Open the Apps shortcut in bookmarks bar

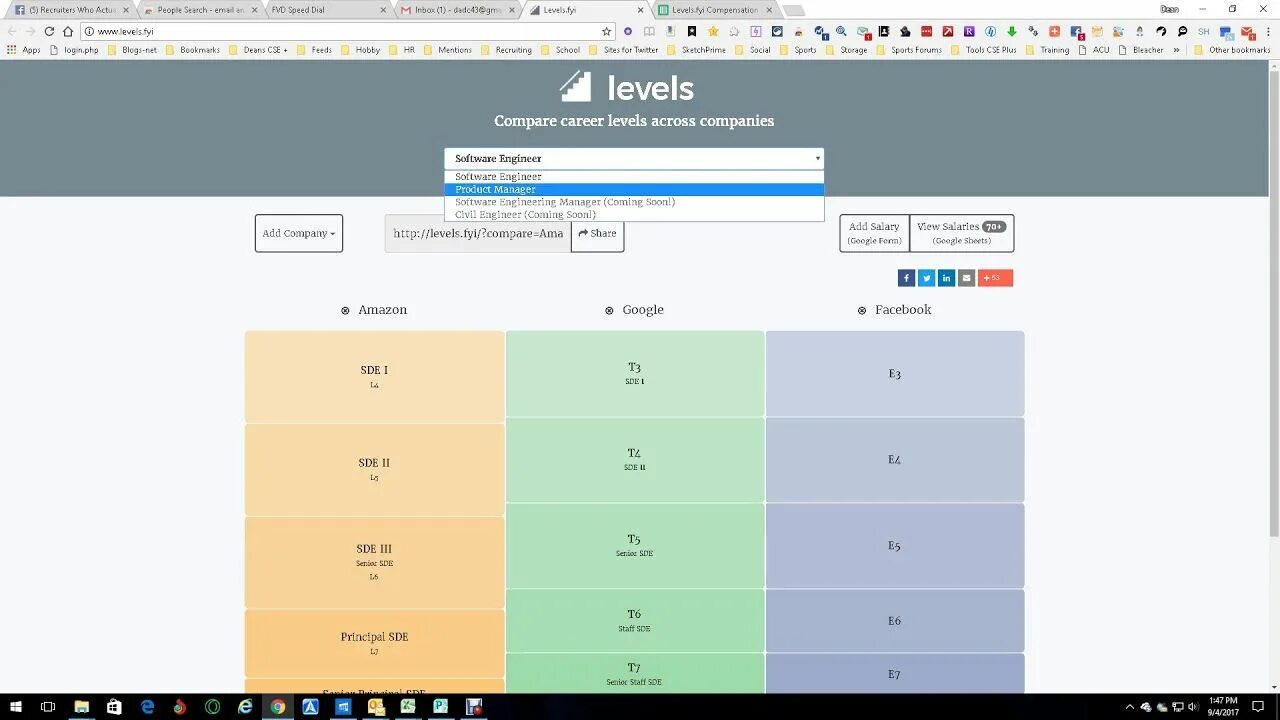[24, 50]
